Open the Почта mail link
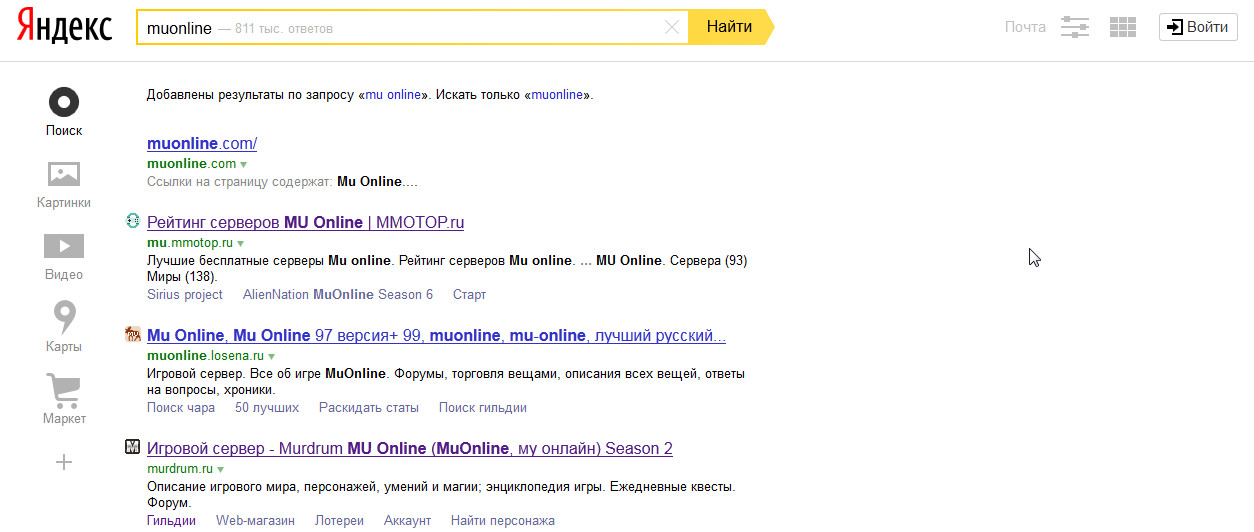 coord(1025,27)
